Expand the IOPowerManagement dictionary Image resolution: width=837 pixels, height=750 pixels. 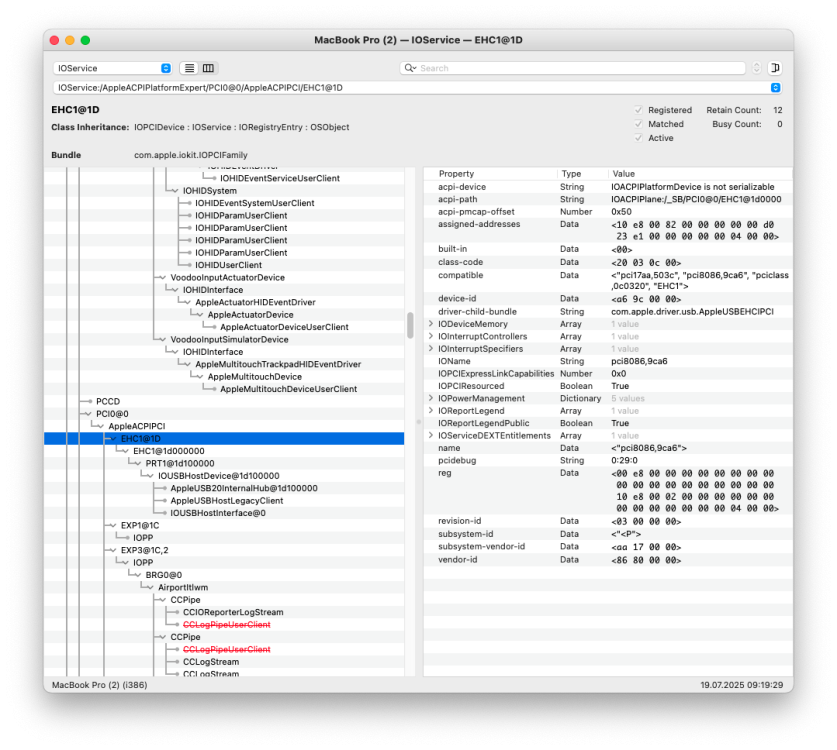click(x=431, y=398)
